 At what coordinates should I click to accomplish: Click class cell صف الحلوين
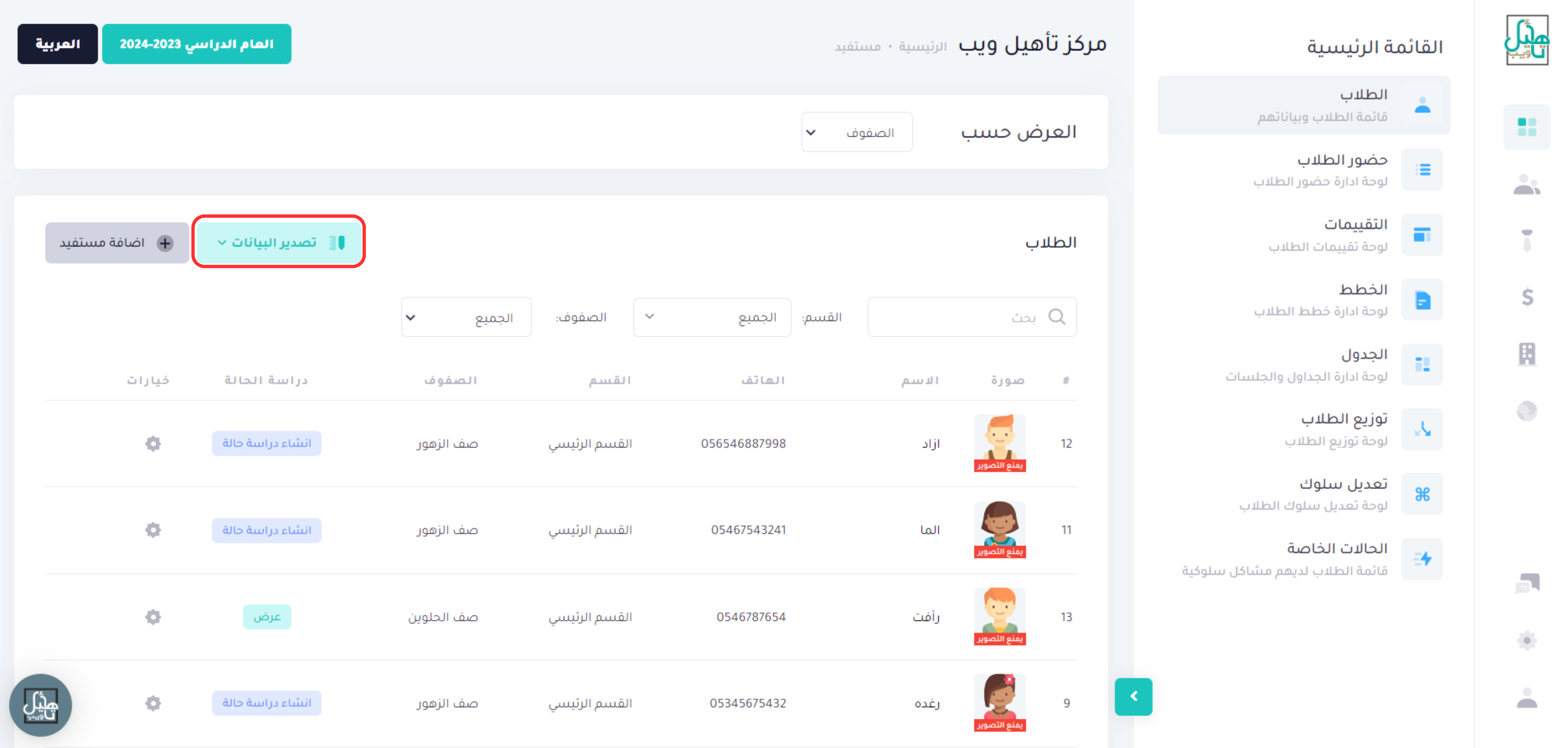click(443, 617)
